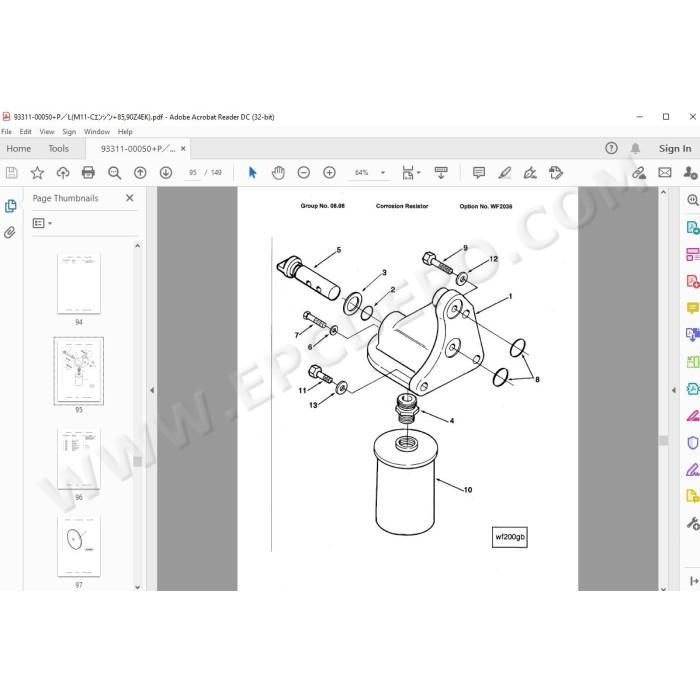Select the Hand pan tool

tap(278, 172)
